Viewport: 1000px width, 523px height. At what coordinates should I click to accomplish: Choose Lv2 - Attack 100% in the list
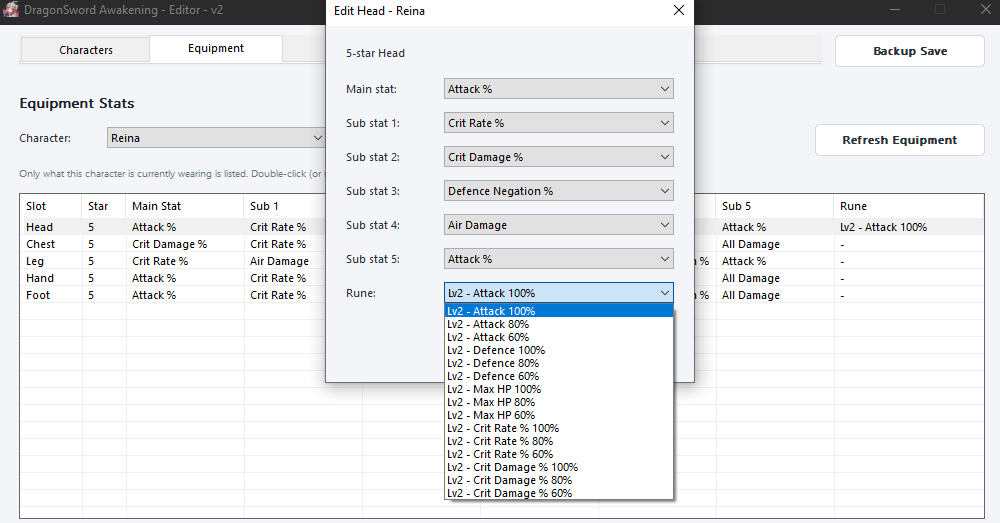click(x=559, y=311)
